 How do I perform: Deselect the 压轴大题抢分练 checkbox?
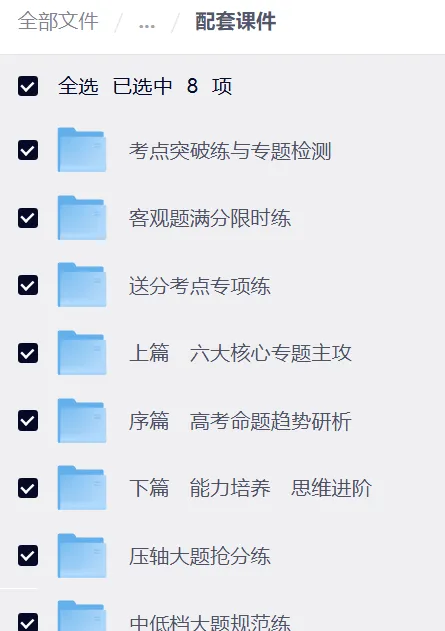(x=28, y=556)
